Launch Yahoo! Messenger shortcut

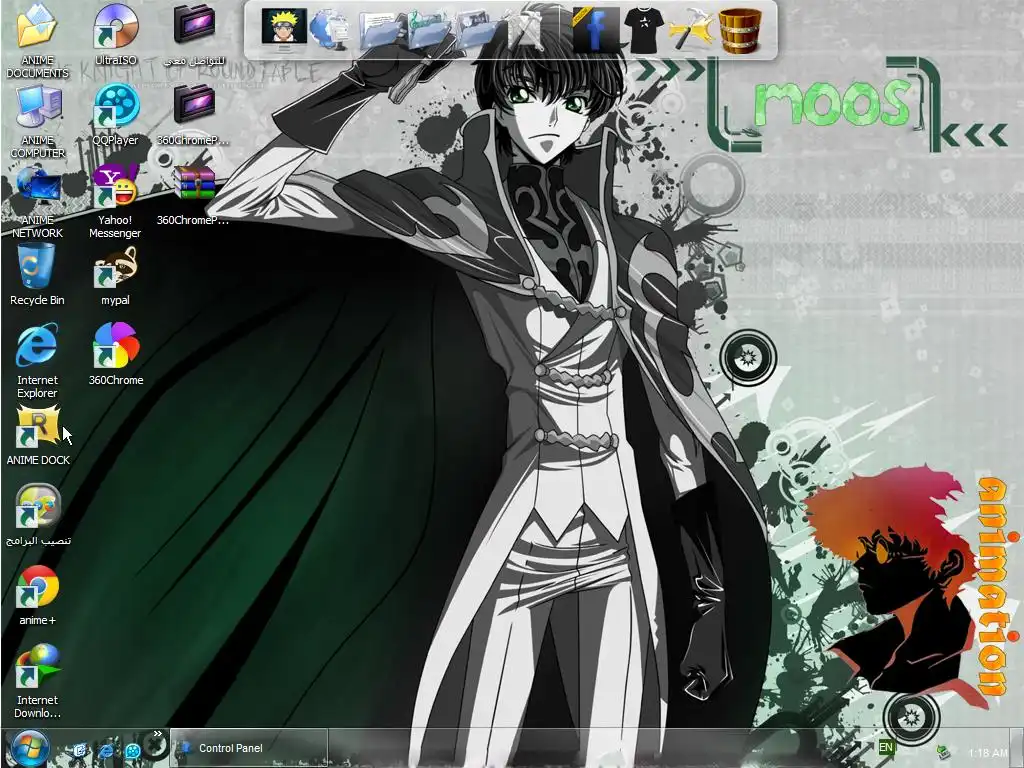[x=116, y=186]
